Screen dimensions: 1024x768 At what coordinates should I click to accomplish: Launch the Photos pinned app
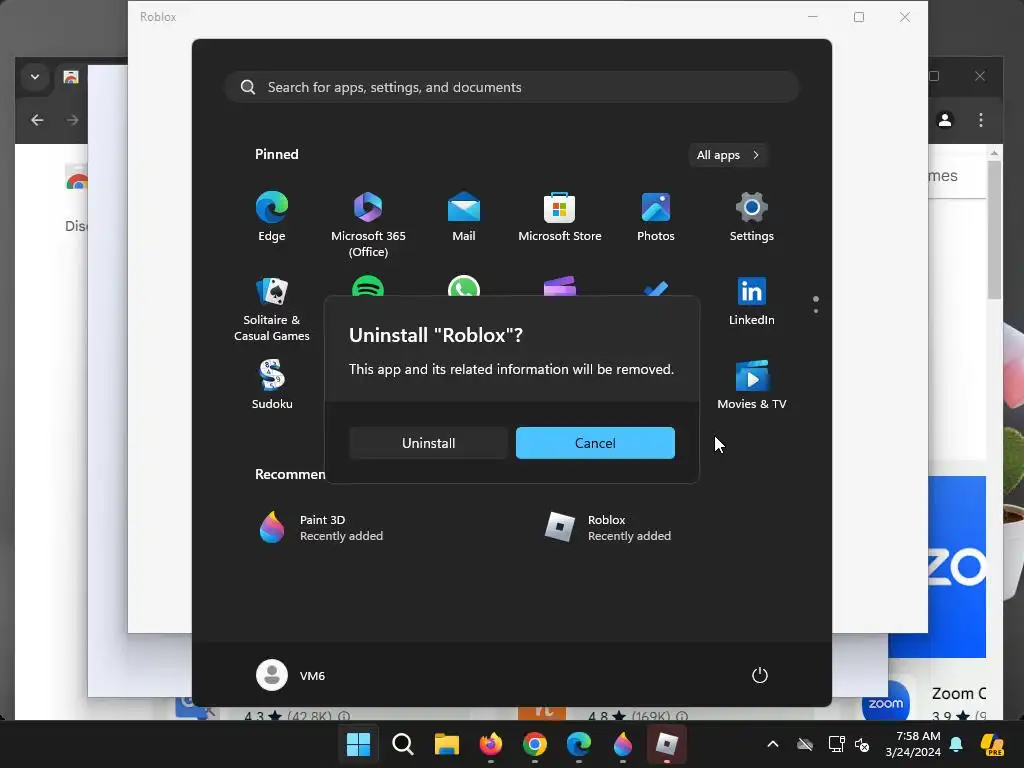656,217
